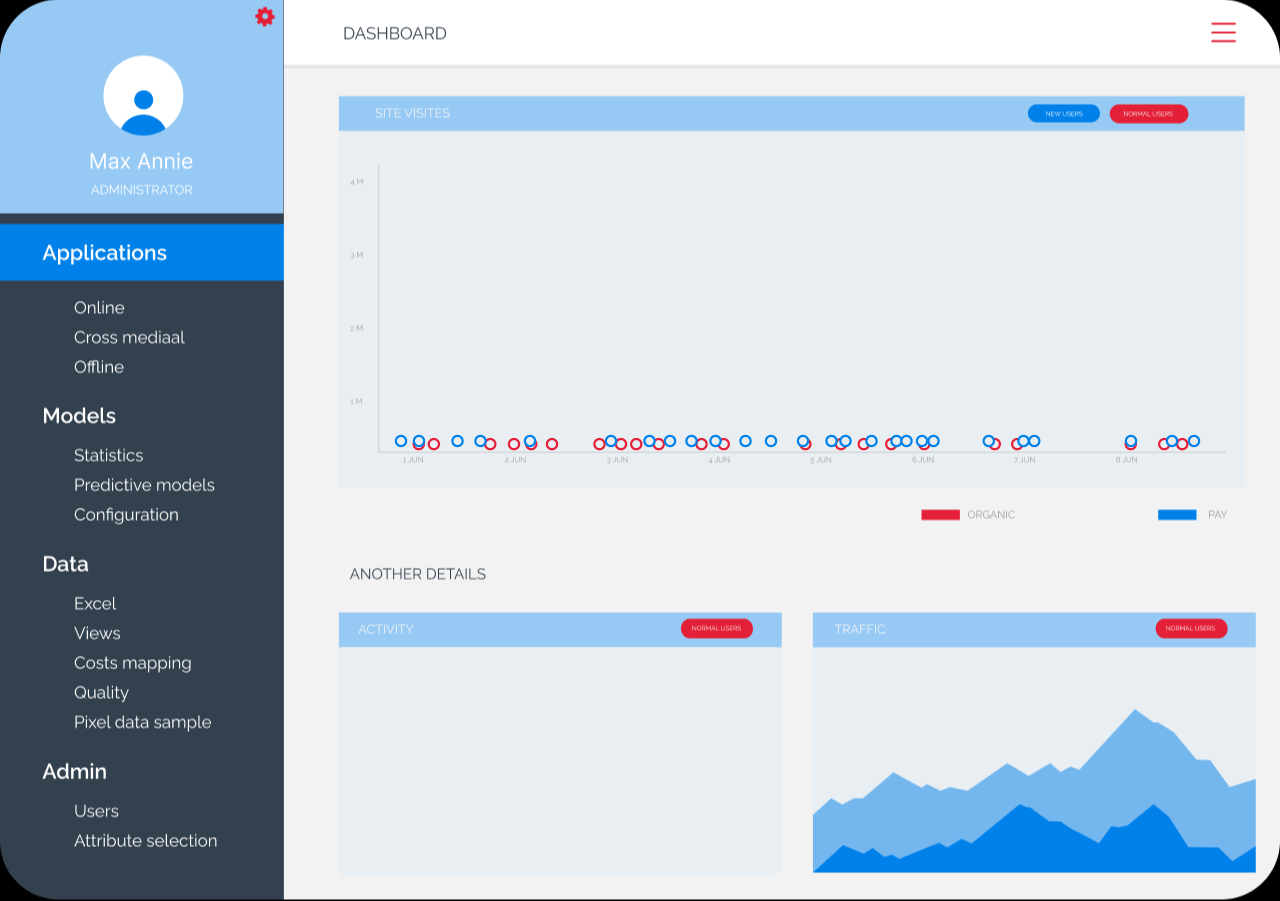The image size is (1280, 901).
Task: Expand the Data section in sidebar
Action: 65,564
